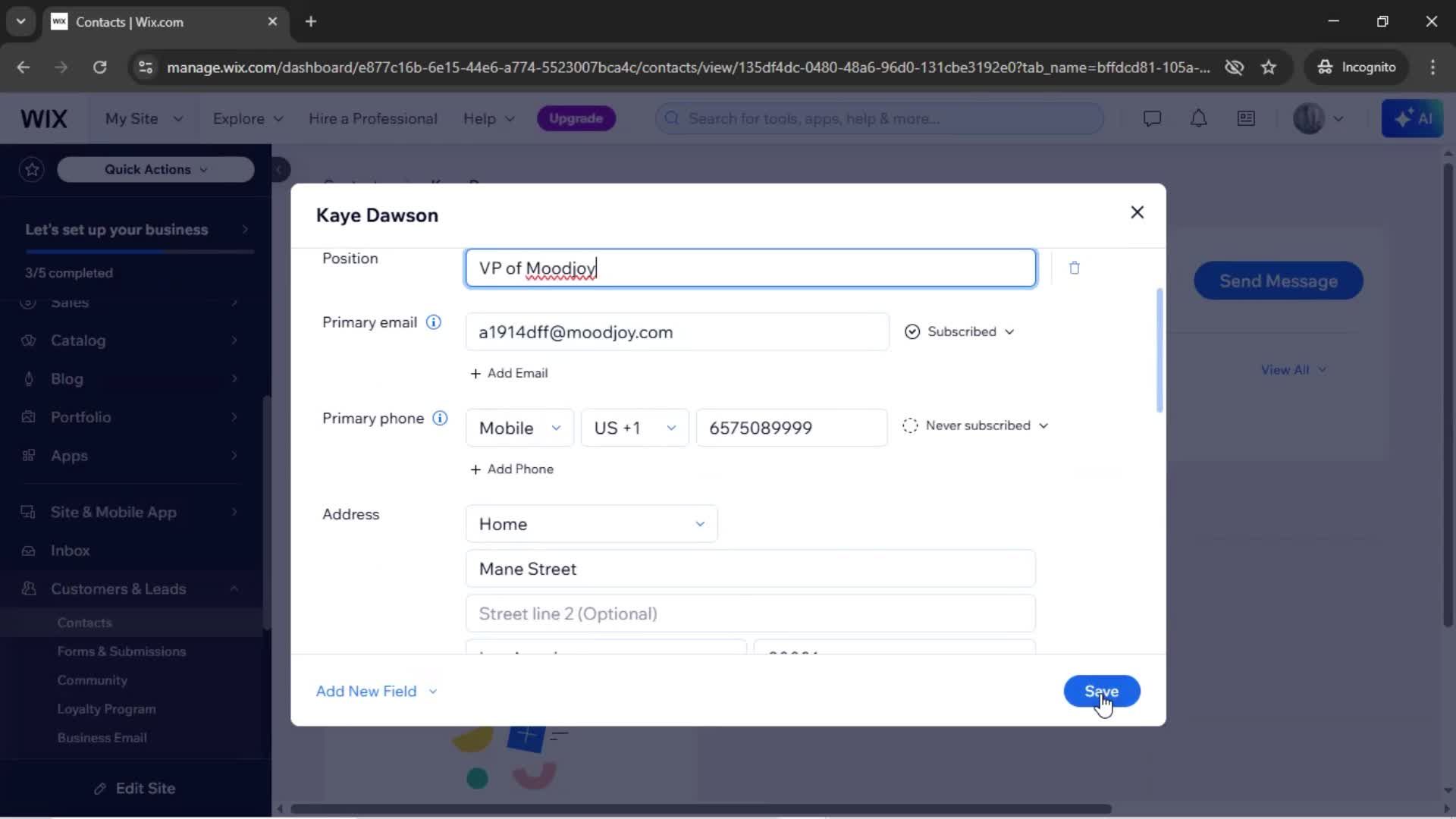
Task: Open the Never subscribed phone status dropdown
Action: [975, 426]
